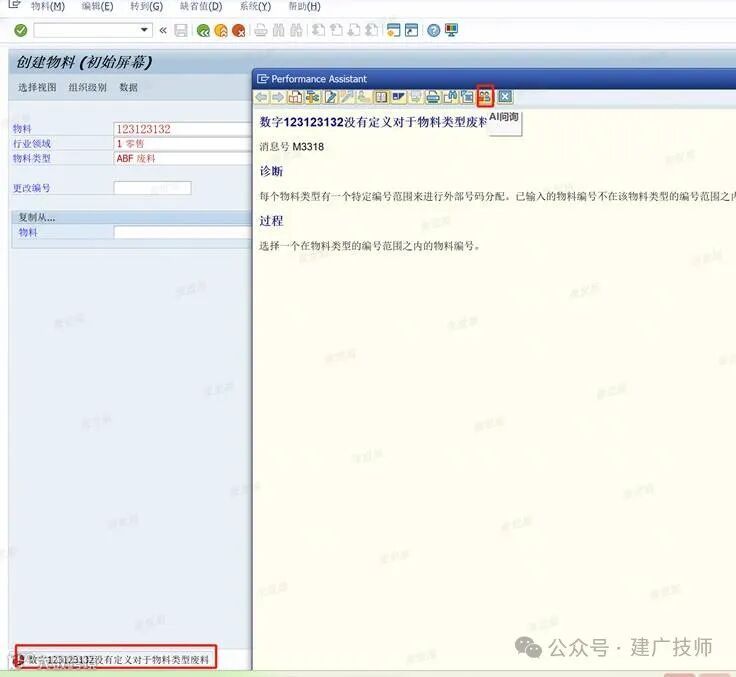
Task: Collapse command field with double-chevron icon
Action: coord(163,31)
